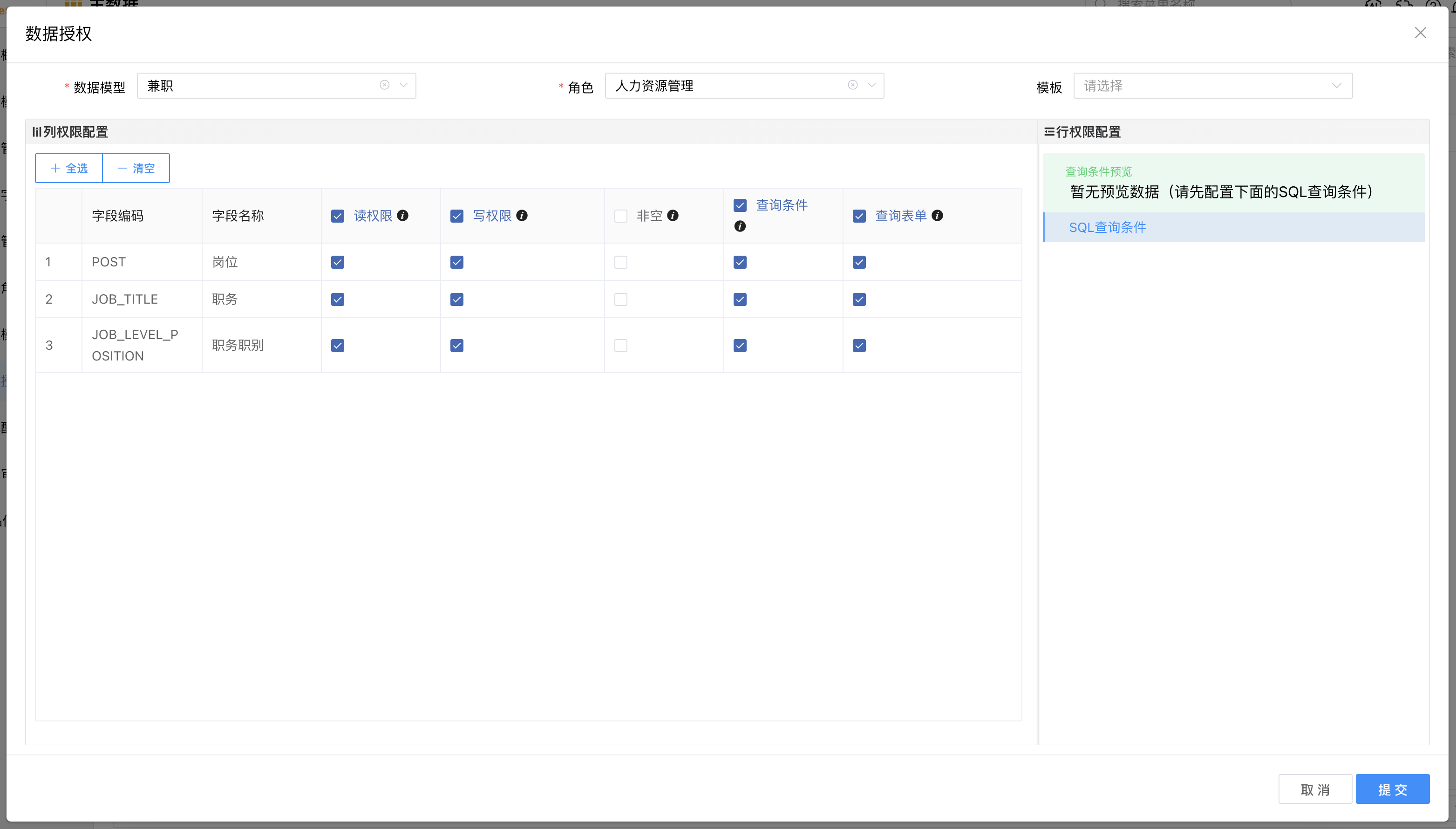Toggle 写权限 header checkbox
The image size is (1456, 829).
456,216
